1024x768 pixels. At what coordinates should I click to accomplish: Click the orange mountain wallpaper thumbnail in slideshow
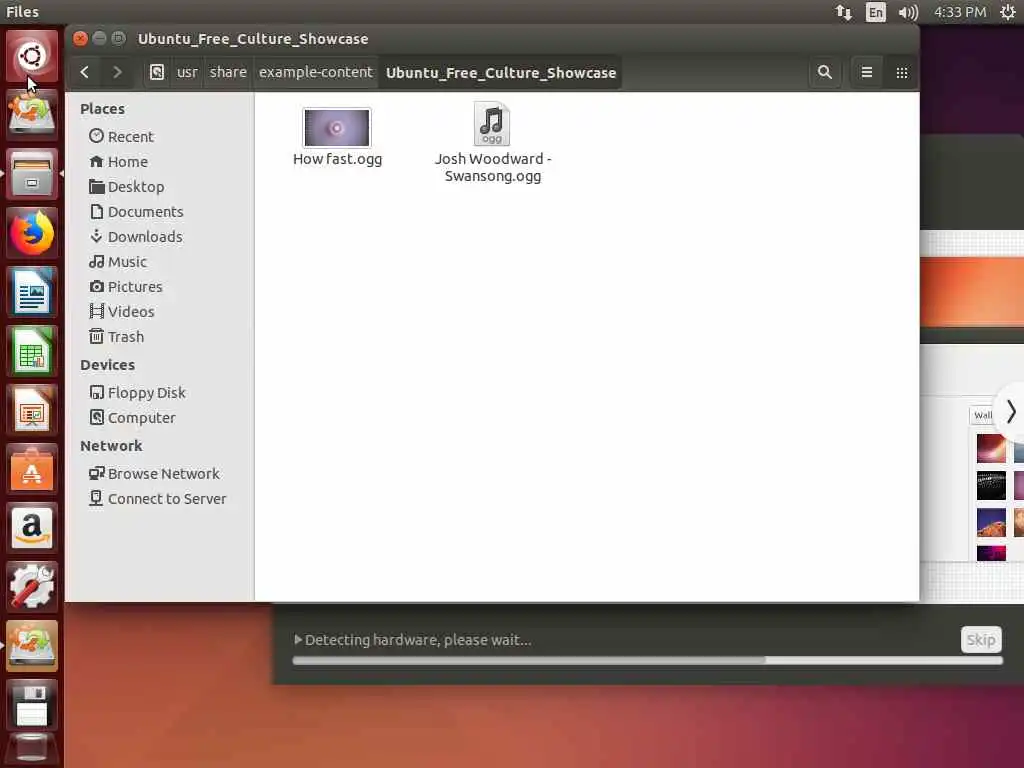point(991,522)
